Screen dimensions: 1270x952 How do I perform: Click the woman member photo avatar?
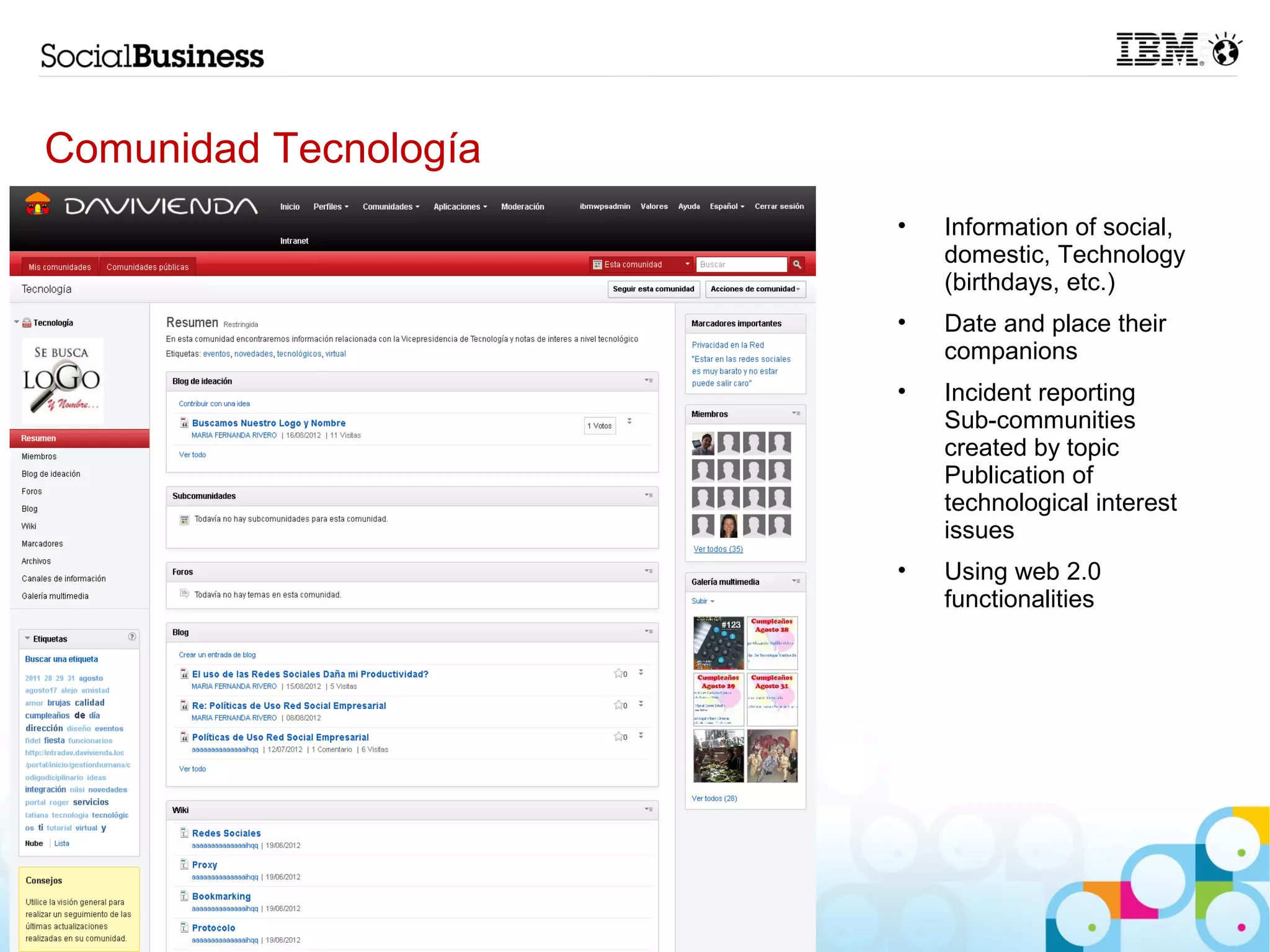click(x=729, y=526)
